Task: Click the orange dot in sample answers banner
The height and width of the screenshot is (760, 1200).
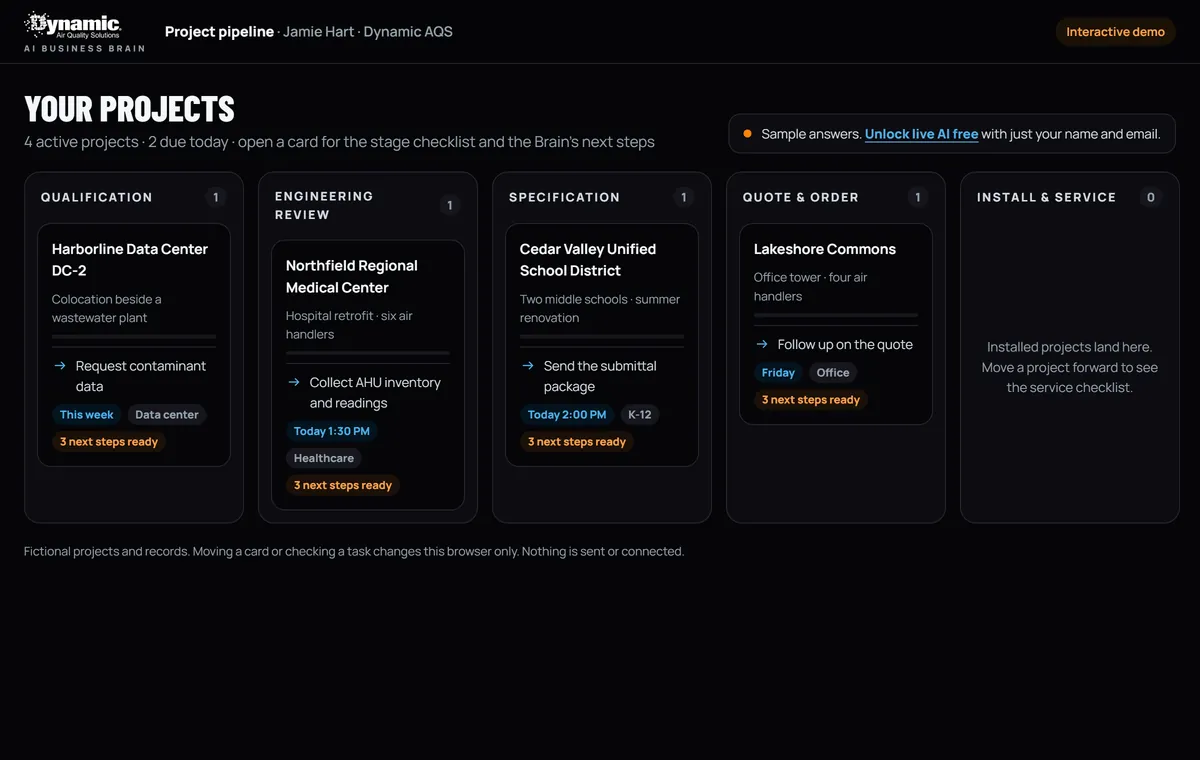Action: coord(747,133)
